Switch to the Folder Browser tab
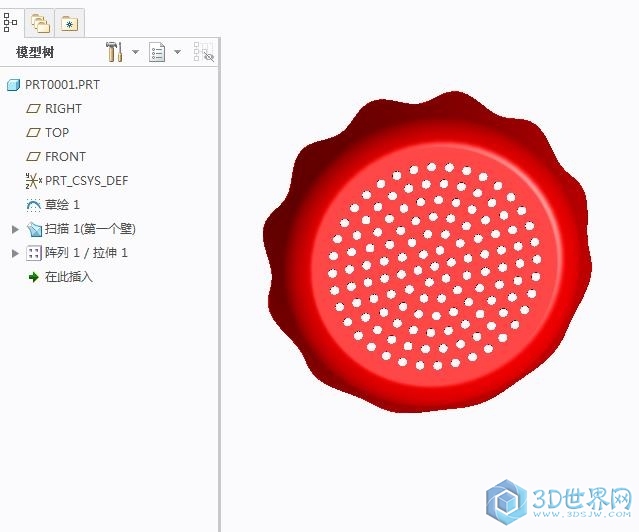Viewport: 639px width, 532px height. 40,23
